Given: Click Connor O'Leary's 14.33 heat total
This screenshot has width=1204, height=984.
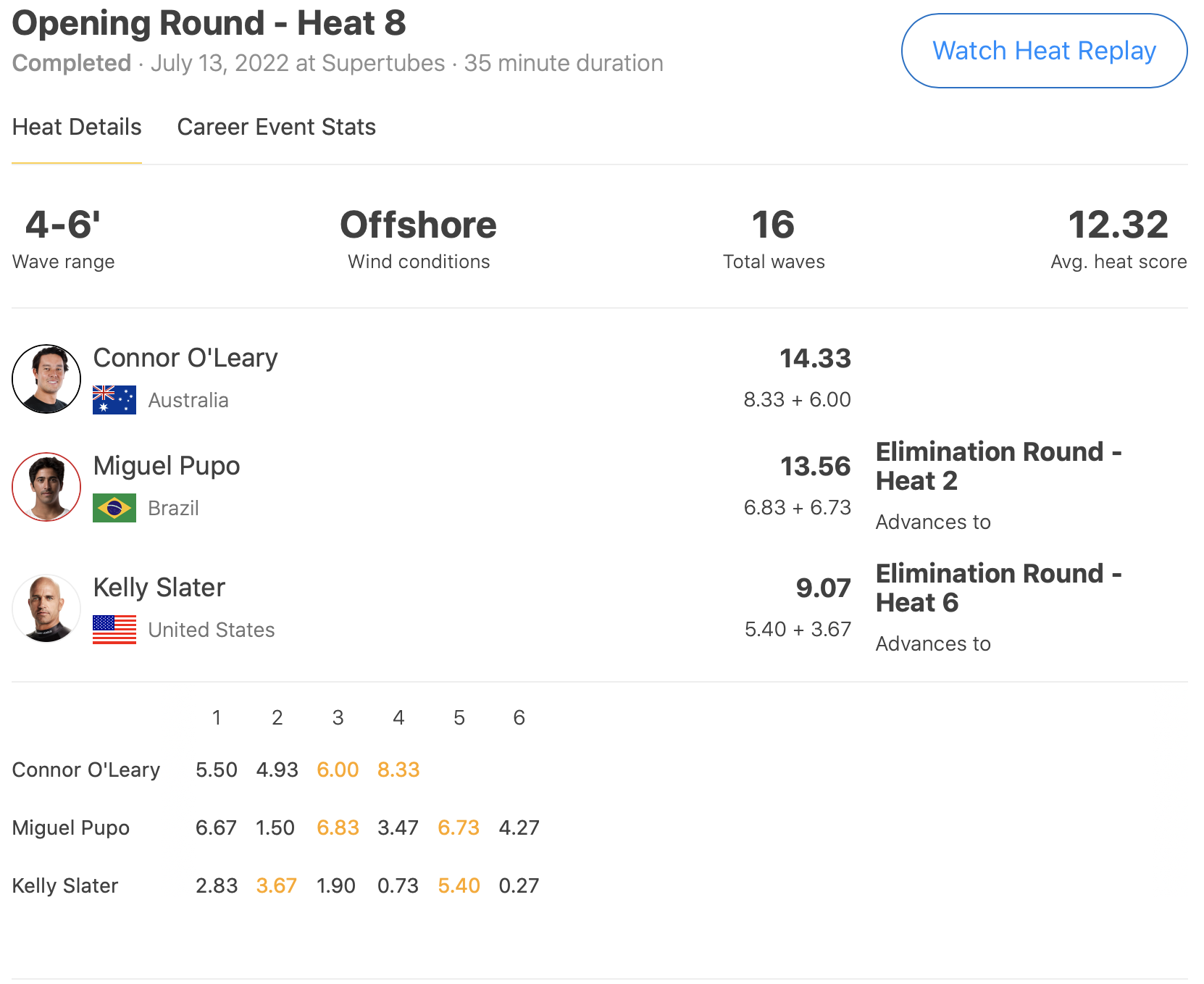Looking at the screenshot, I should coord(815,358).
